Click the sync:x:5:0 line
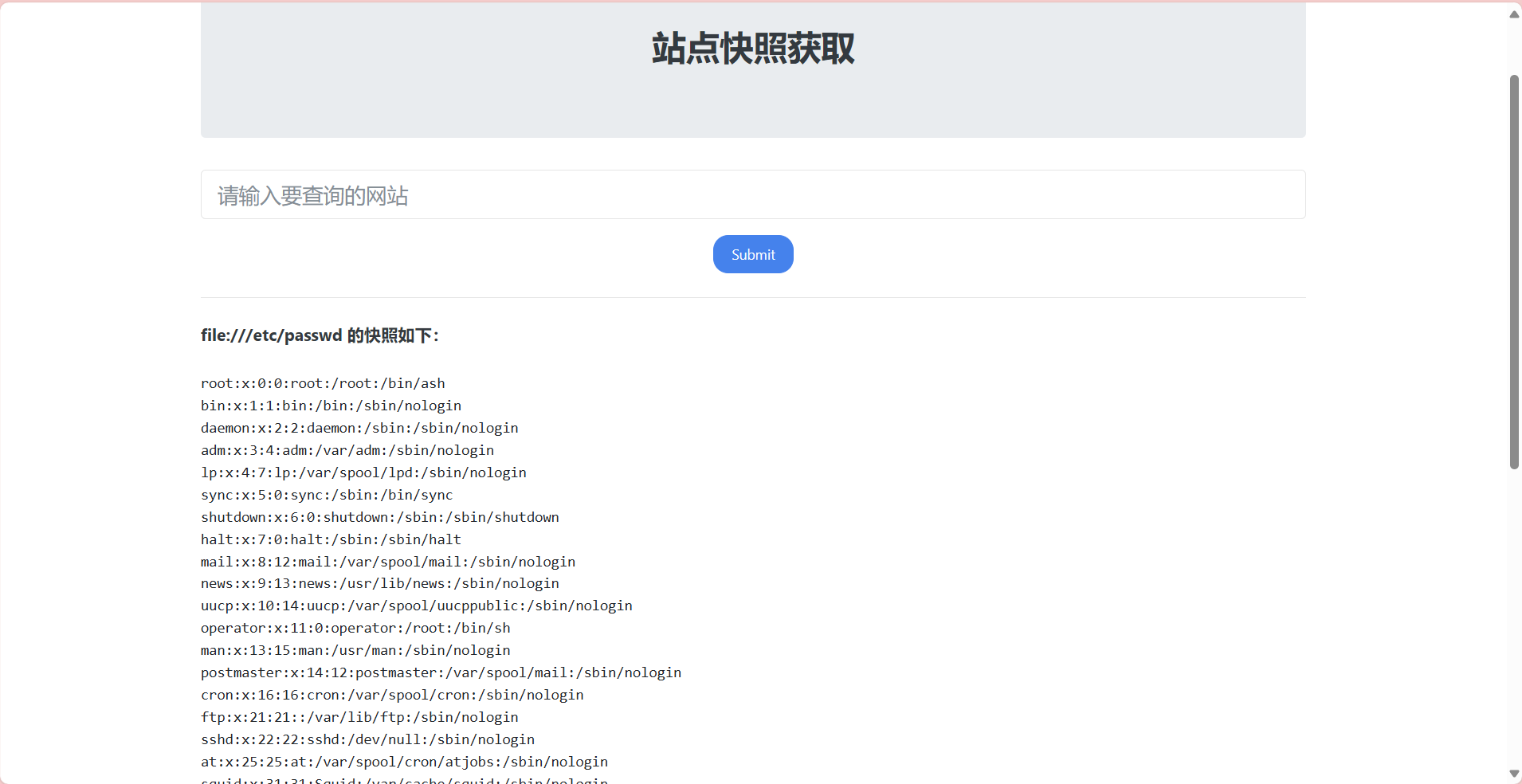Image resolution: width=1522 pixels, height=784 pixels. [x=327, y=495]
